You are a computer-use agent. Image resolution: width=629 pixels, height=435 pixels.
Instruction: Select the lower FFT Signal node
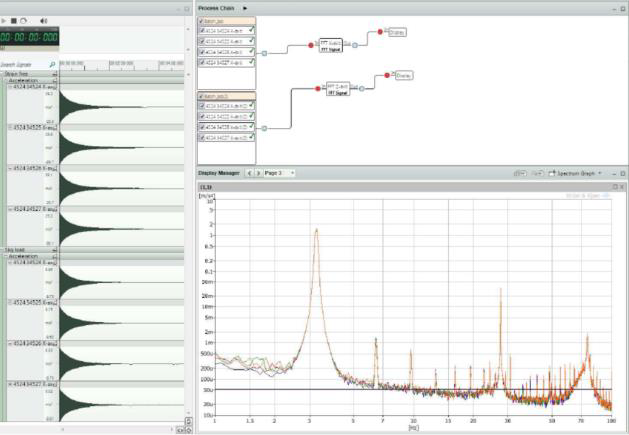click(338, 89)
